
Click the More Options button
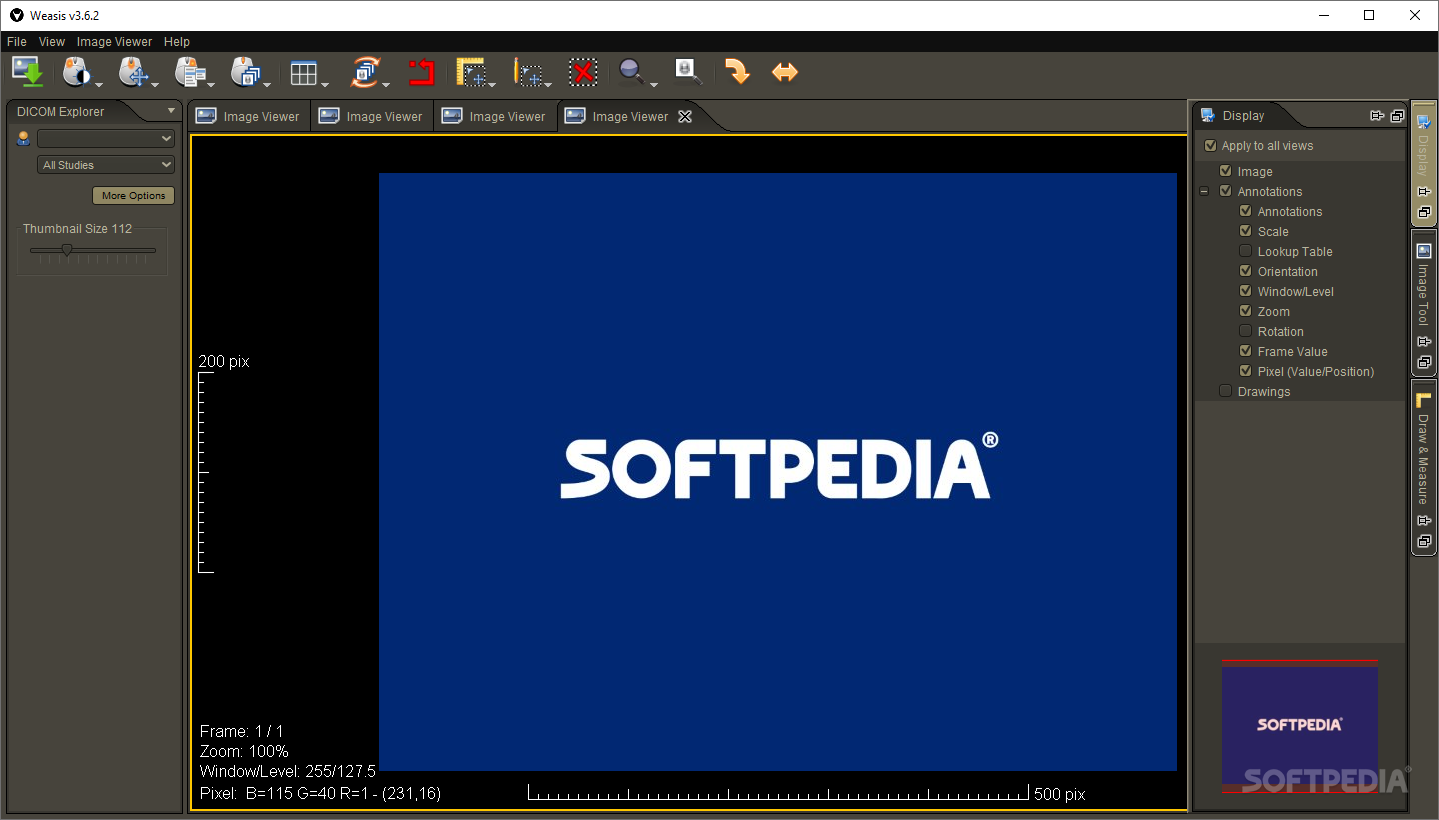133,196
